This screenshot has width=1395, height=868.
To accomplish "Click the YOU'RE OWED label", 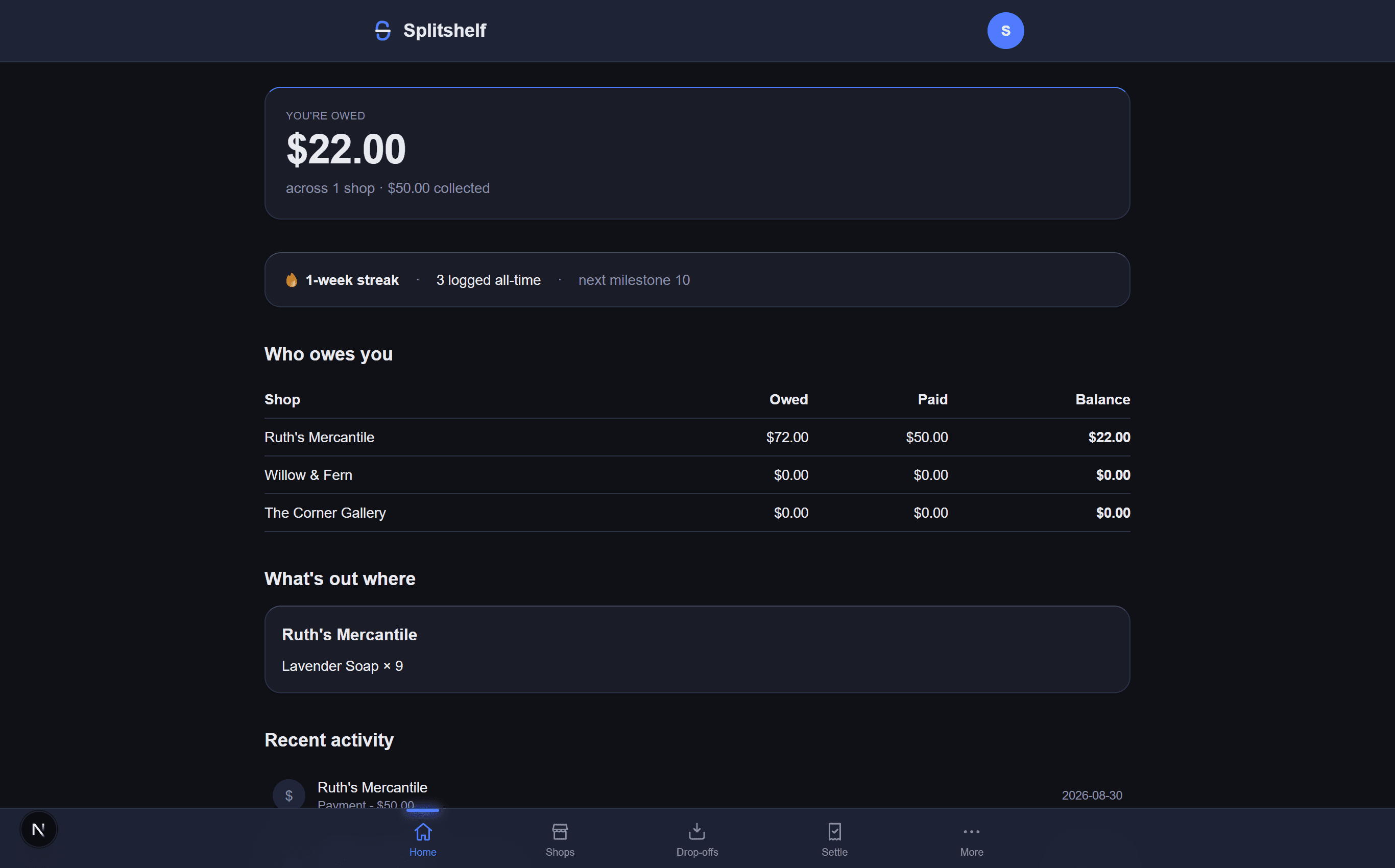I will pos(325,116).
